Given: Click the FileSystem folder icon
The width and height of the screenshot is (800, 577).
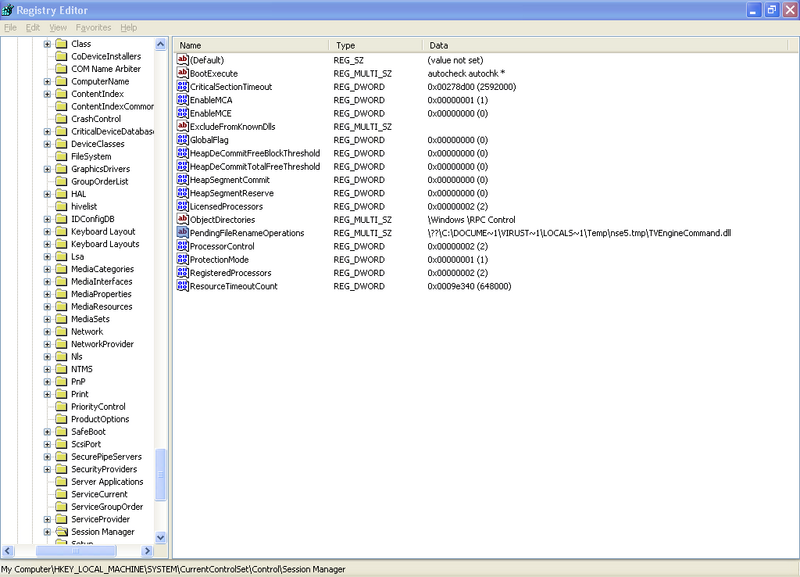Looking at the screenshot, I should coord(61,156).
